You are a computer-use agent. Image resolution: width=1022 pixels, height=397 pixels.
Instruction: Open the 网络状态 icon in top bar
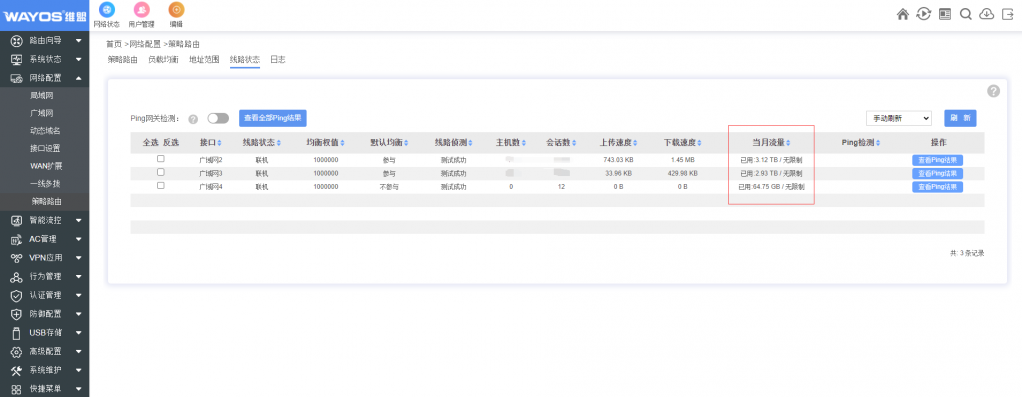click(106, 10)
